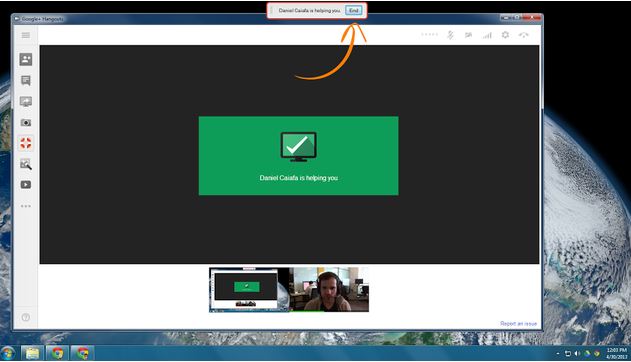The width and height of the screenshot is (631, 362).
Task: Open the magnifier effects sidebar icon
Action: pos(26,164)
